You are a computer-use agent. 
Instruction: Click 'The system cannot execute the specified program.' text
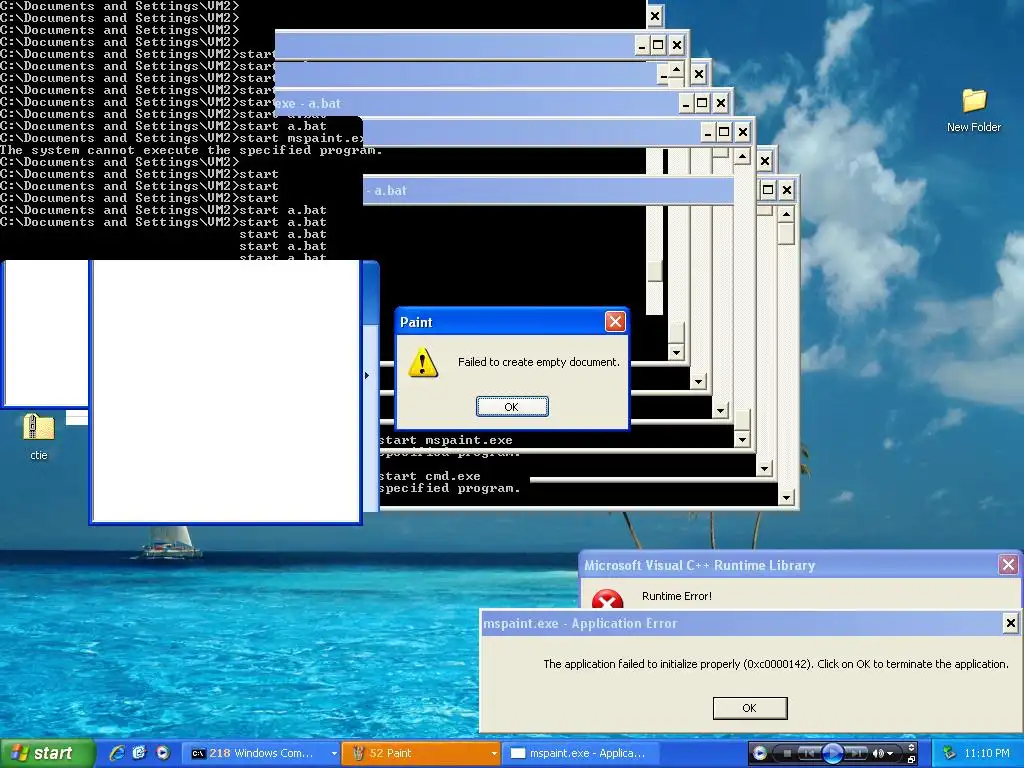click(x=191, y=150)
